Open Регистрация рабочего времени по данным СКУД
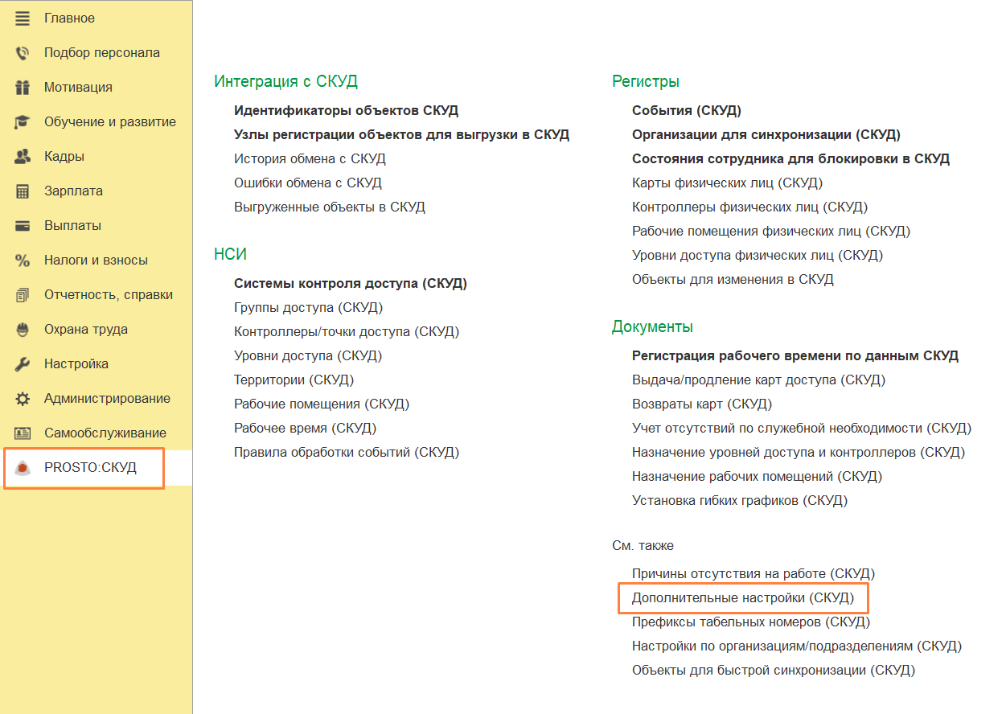This screenshot has width=1006, height=714. tap(795, 356)
